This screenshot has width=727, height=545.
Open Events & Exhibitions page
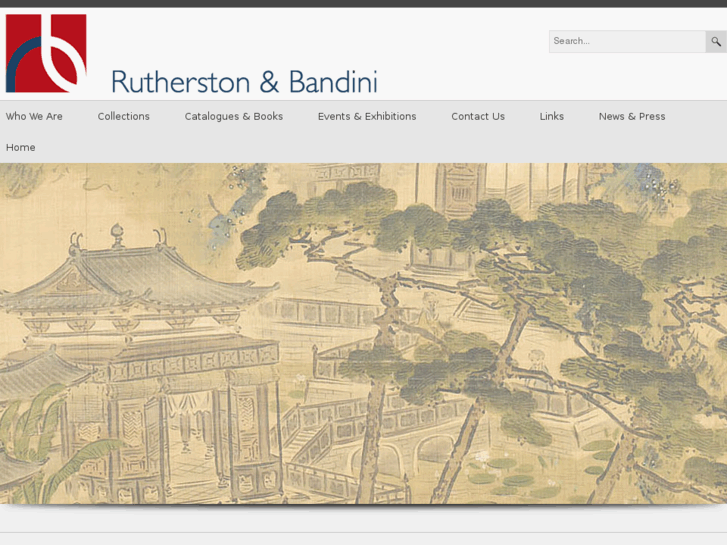tap(367, 116)
